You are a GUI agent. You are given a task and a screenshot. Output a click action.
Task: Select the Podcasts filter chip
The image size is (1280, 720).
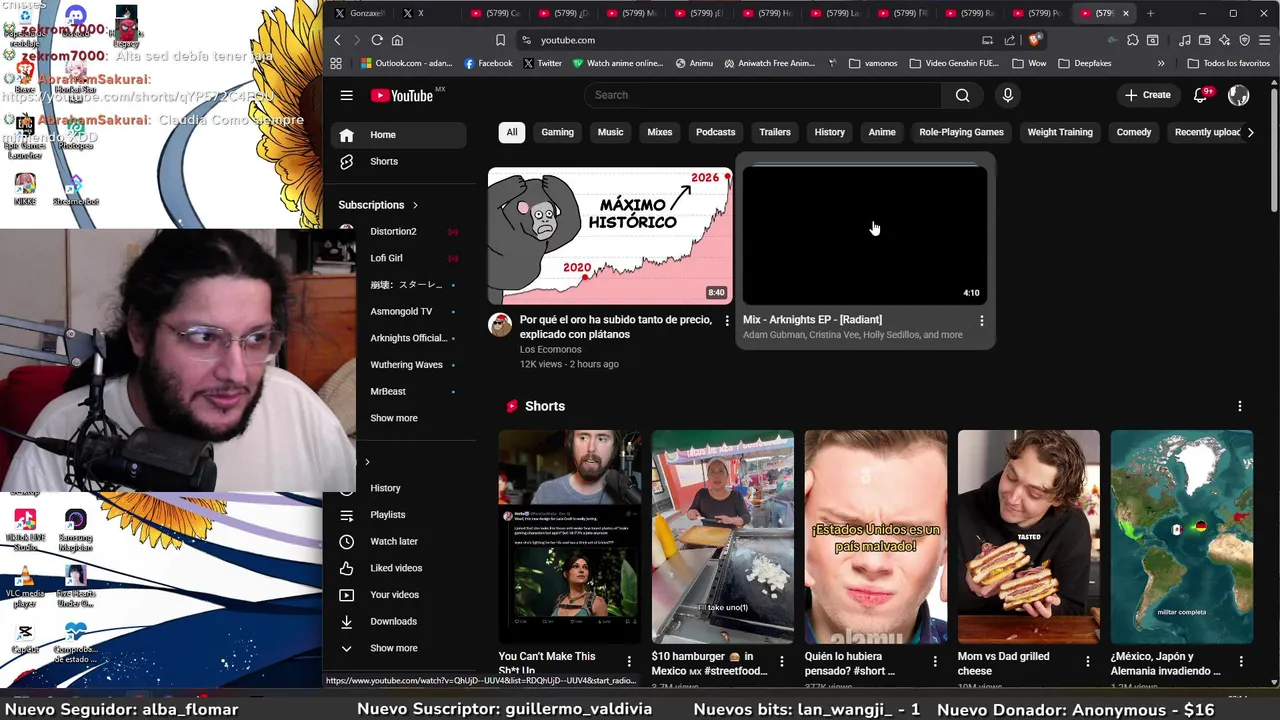tap(715, 132)
